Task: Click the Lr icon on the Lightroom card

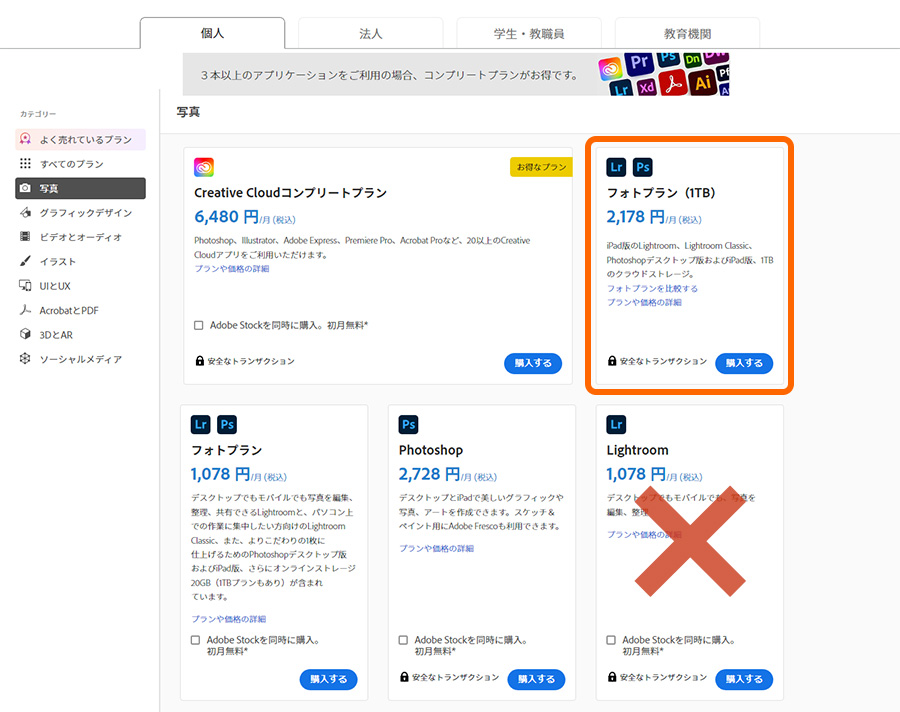Action: [616, 424]
